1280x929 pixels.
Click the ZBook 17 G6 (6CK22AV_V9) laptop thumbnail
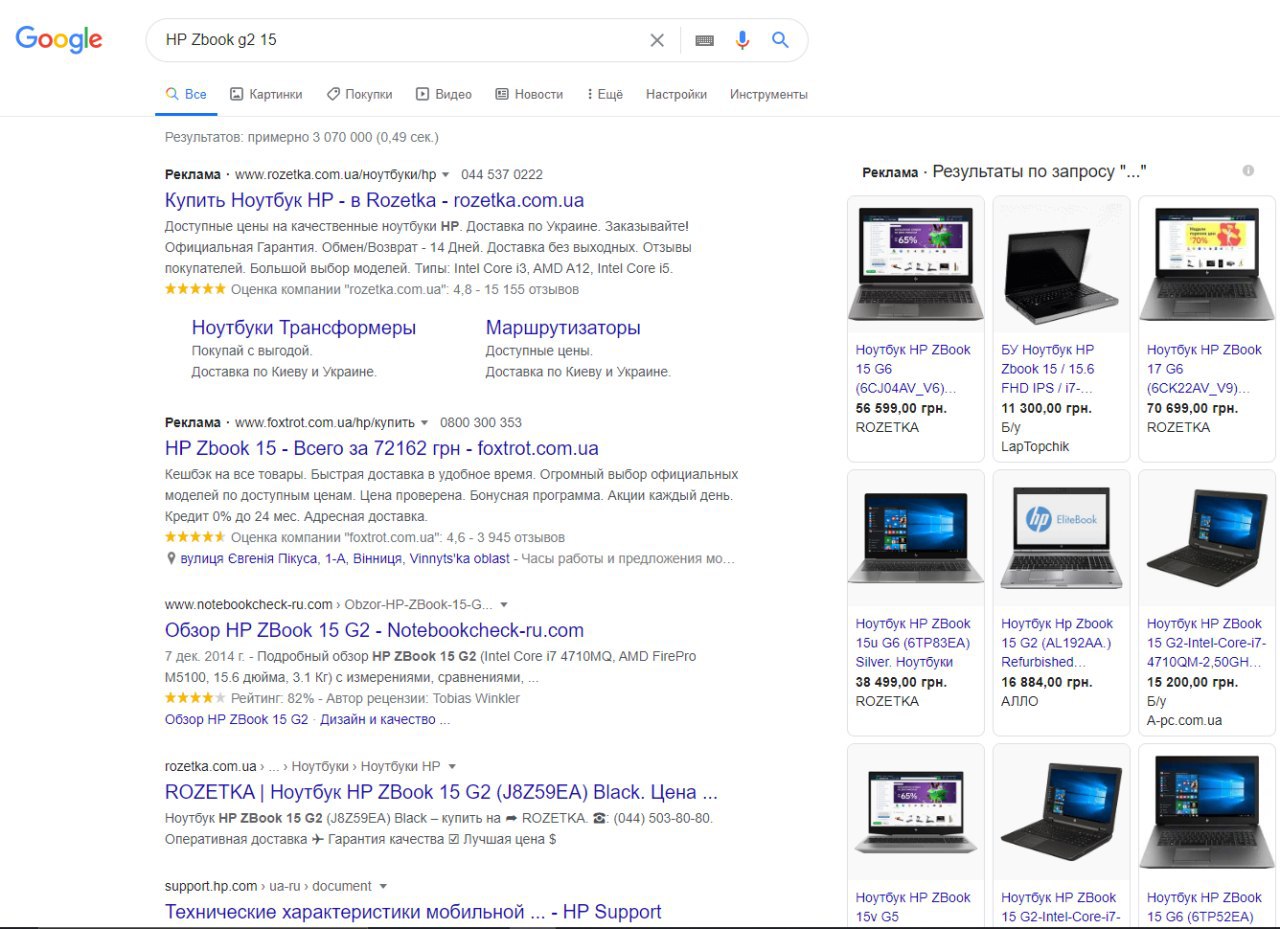pos(1207,264)
